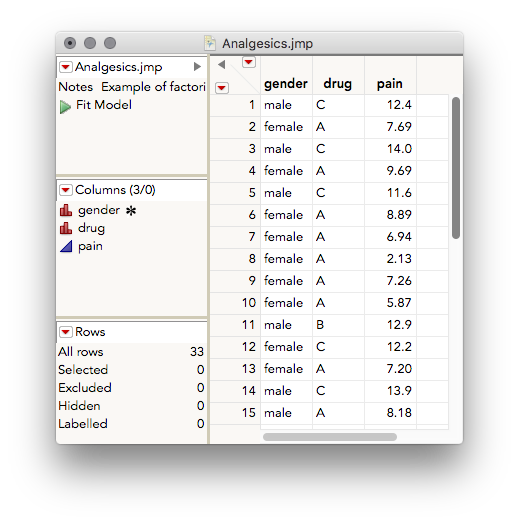Run the Fit Model script green triangle
The image size is (519, 524).
[x=65, y=107]
